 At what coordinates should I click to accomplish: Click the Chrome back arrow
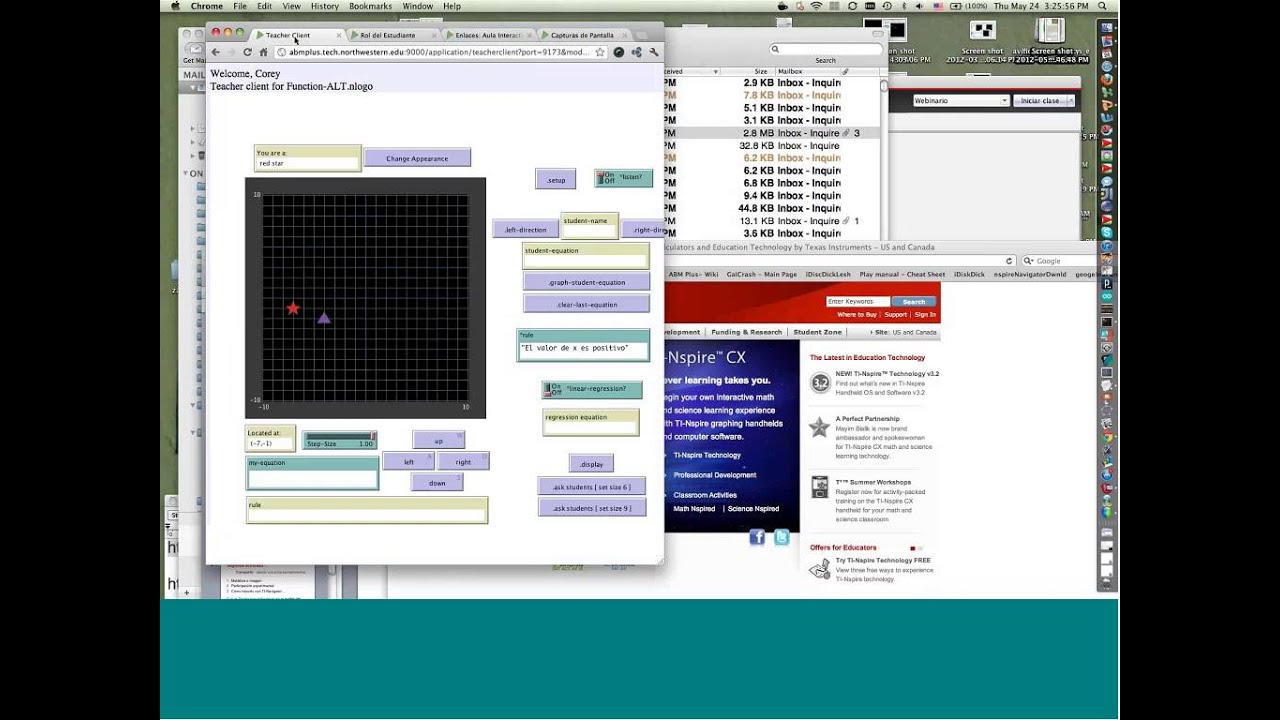tap(215, 52)
